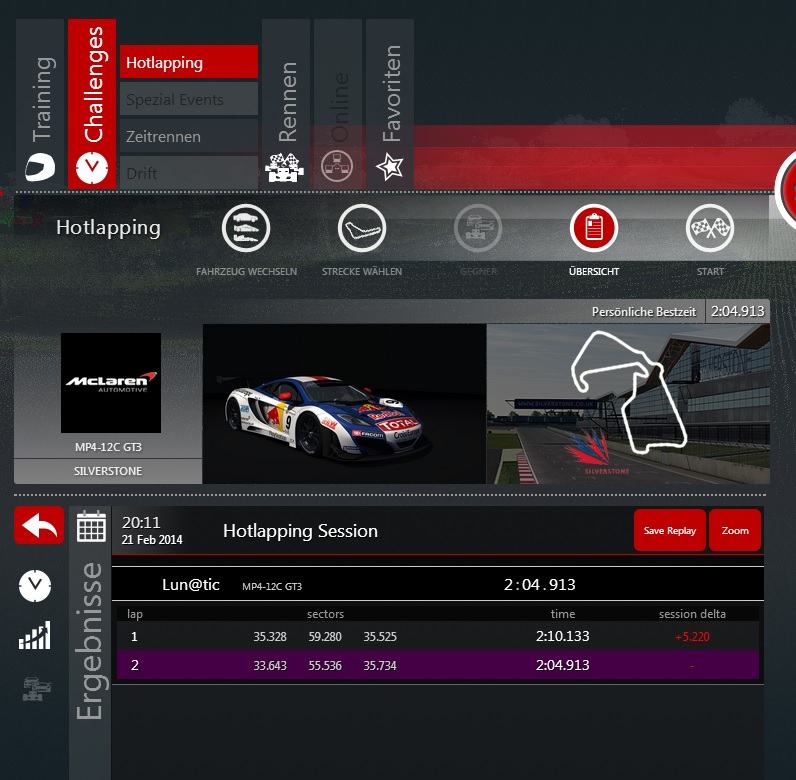This screenshot has width=796, height=780.
Task: Click the McLaren Automotive logo
Action: [111, 383]
